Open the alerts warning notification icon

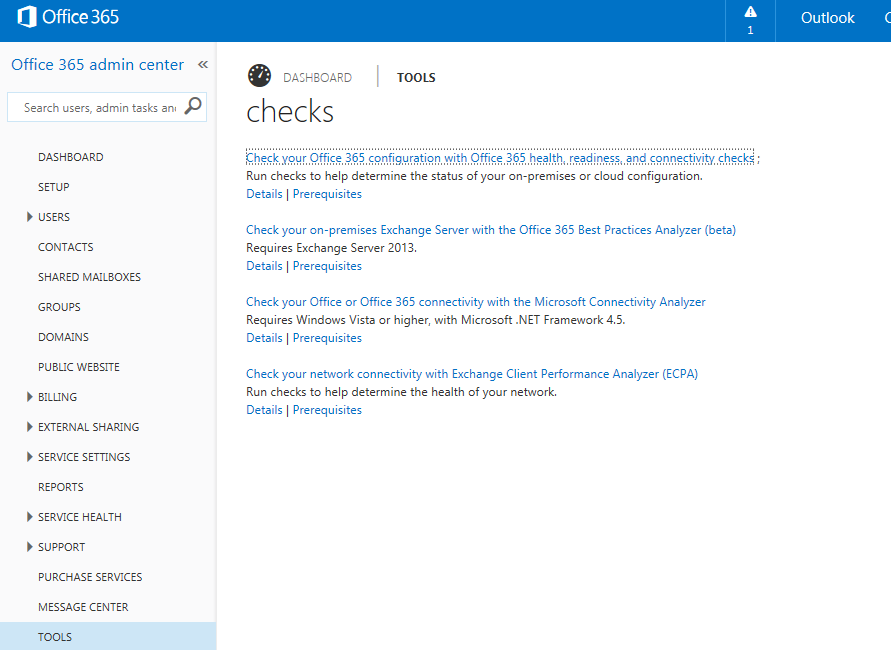point(750,12)
